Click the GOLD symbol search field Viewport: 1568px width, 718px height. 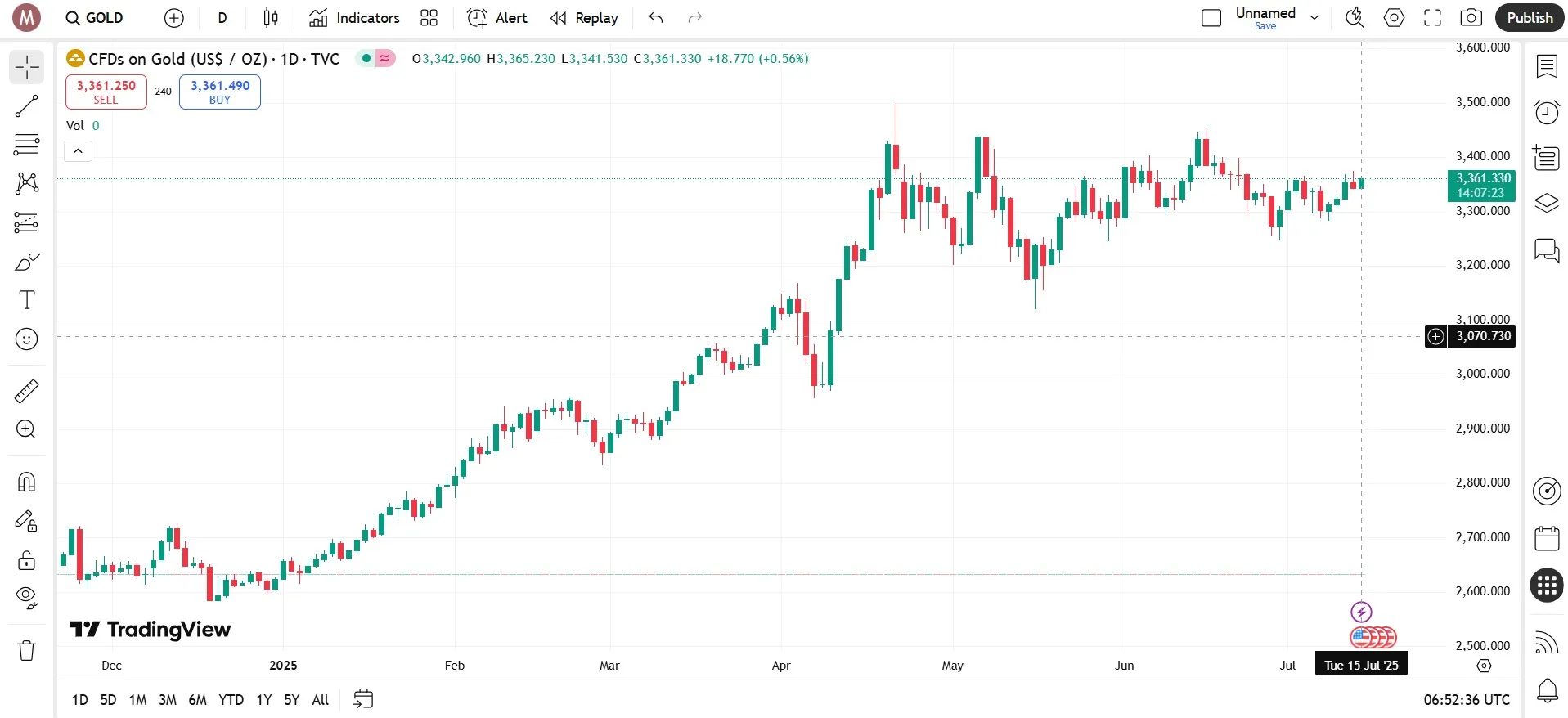96,18
